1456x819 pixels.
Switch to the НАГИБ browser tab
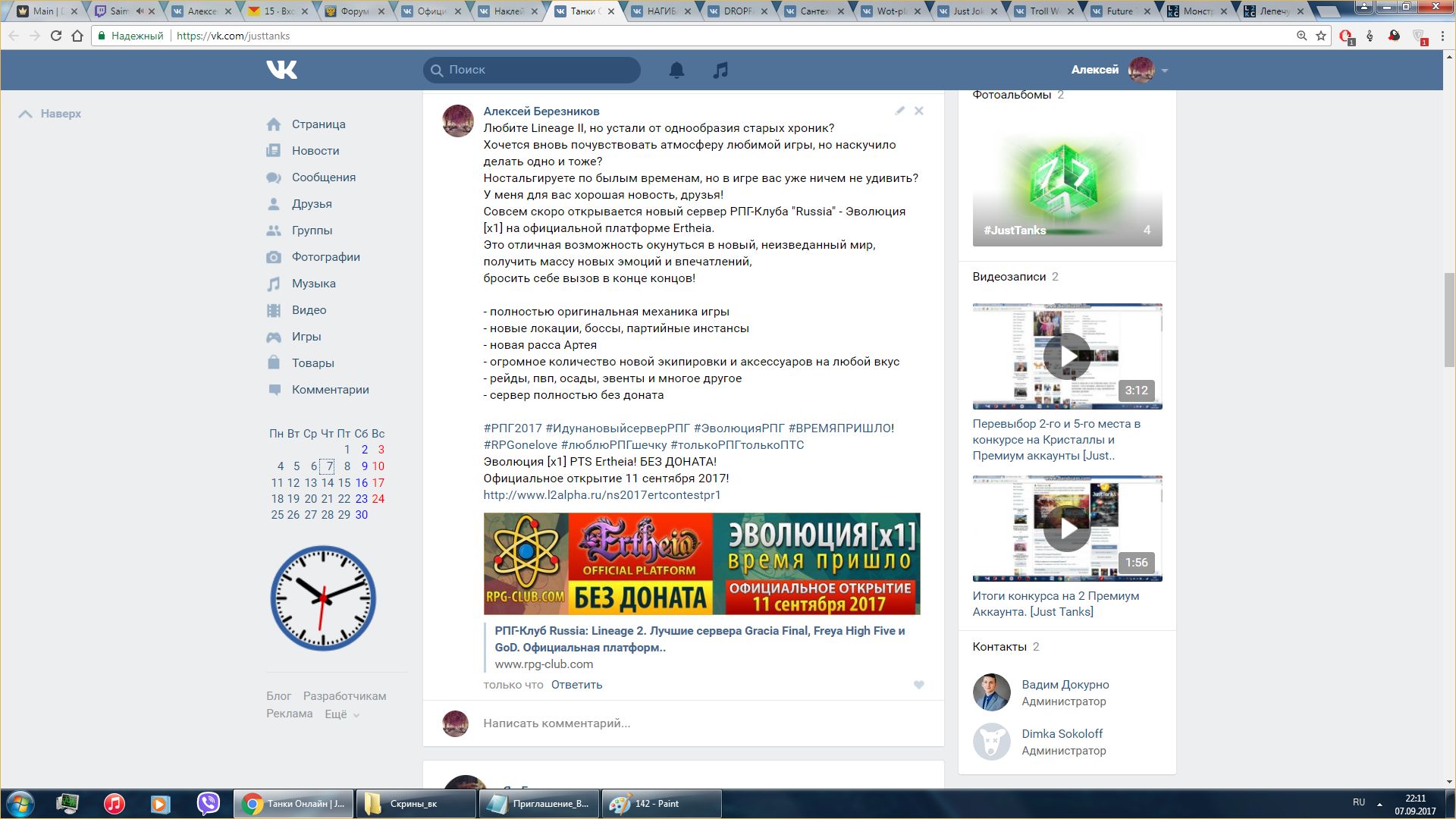(x=661, y=11)
